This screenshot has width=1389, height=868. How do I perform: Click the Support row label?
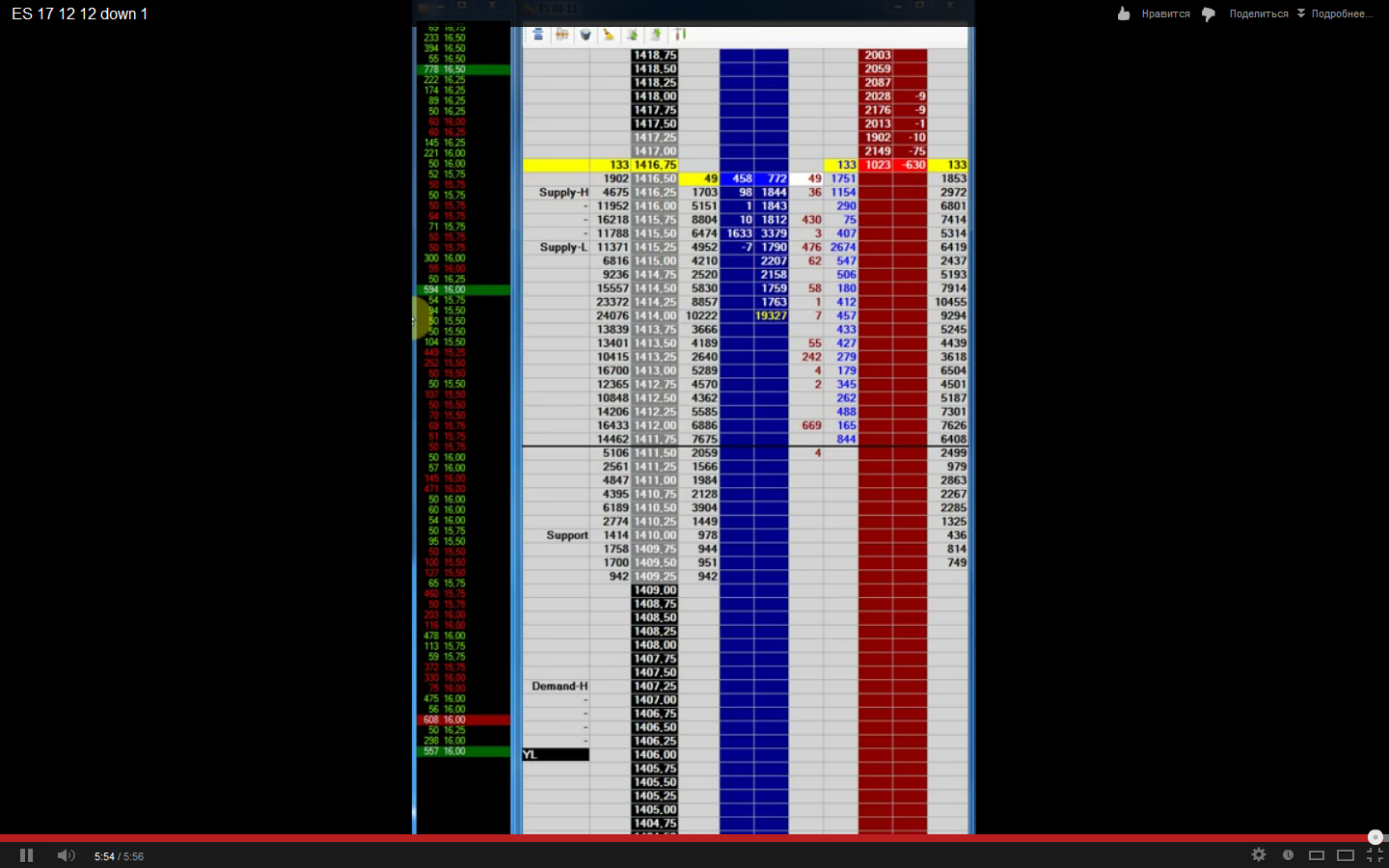[567, 535]
